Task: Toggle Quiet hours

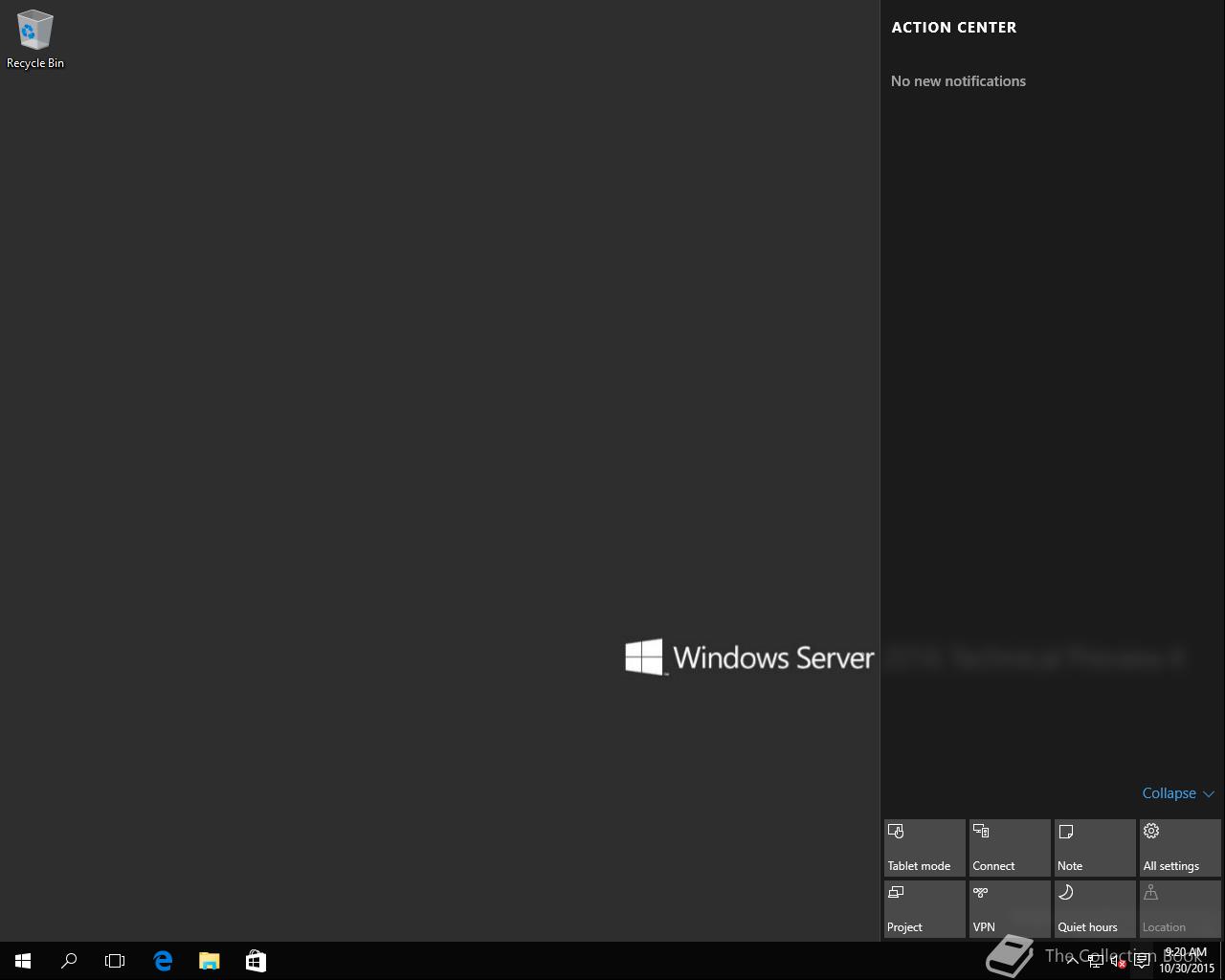Action: pos(1095,909)
